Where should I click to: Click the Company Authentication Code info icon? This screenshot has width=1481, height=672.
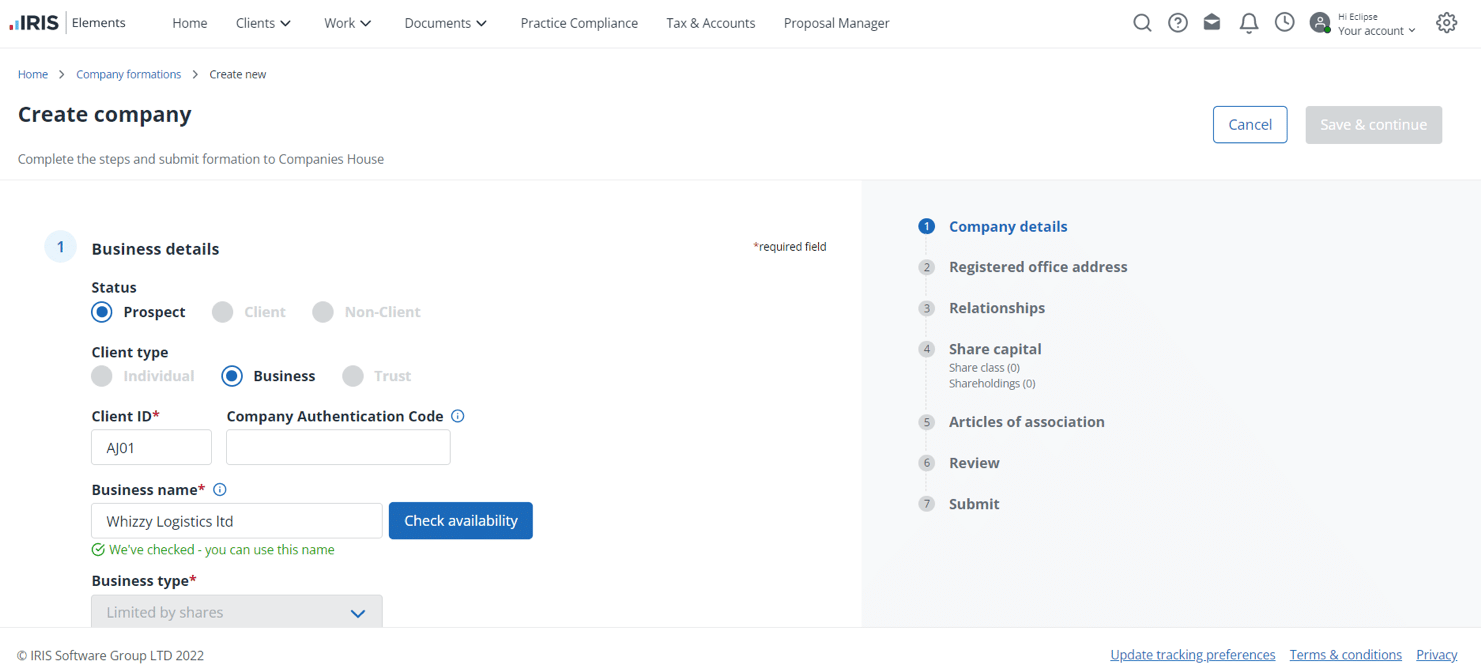(x=458, y=416)
